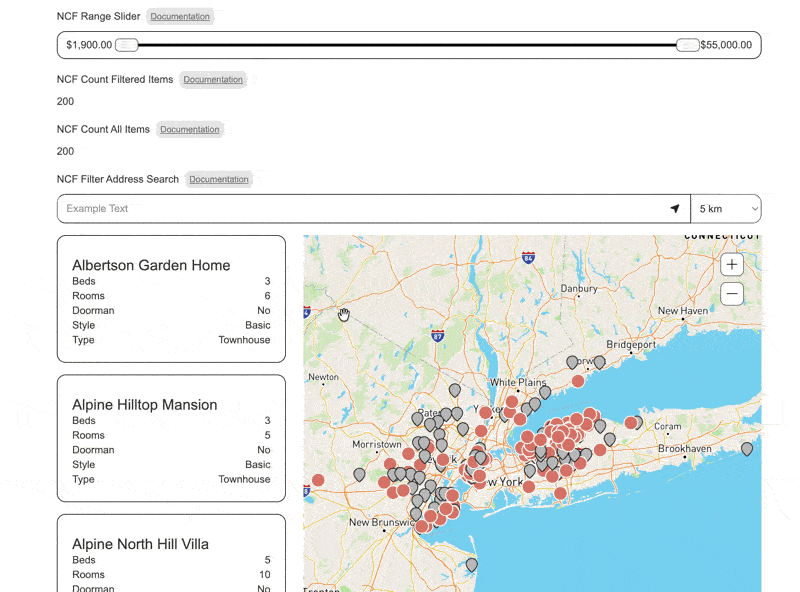Click the $55,000.00 maximum value label

coord(726,45)
